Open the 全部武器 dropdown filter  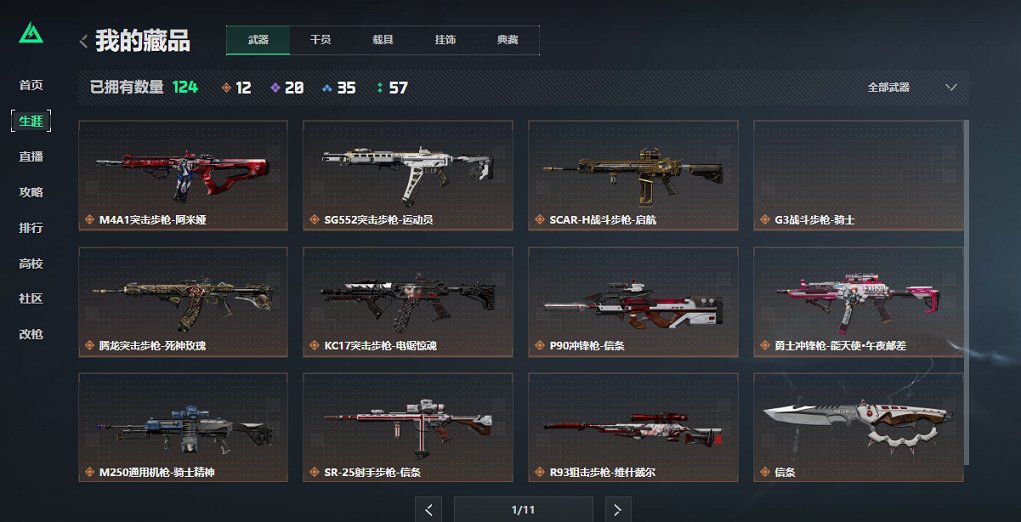[912, 87]
